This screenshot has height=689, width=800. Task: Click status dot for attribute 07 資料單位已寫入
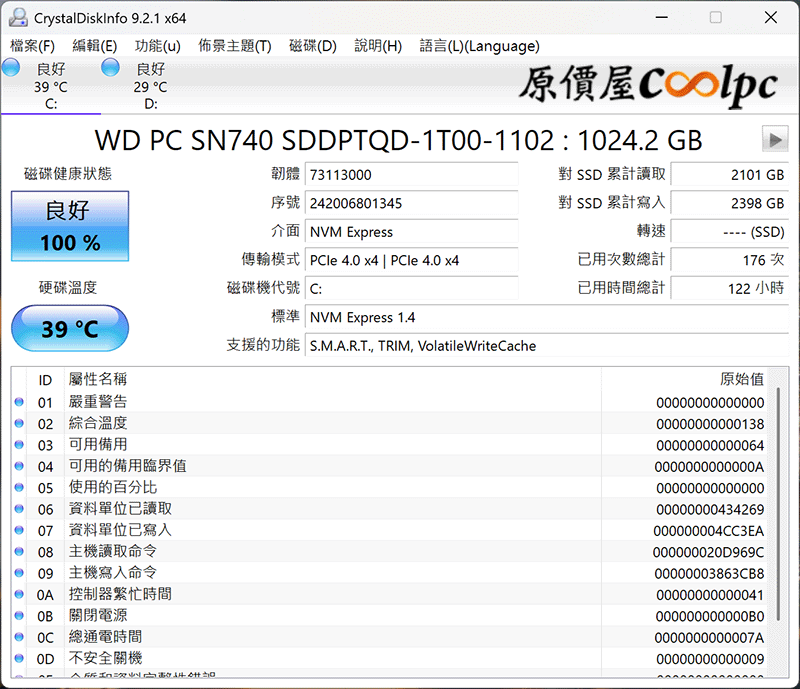pos(19,531)
